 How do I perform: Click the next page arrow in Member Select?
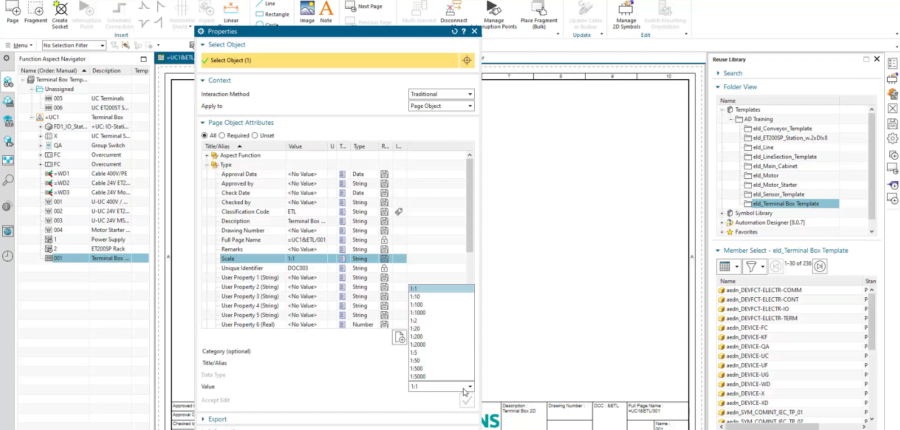820,266
